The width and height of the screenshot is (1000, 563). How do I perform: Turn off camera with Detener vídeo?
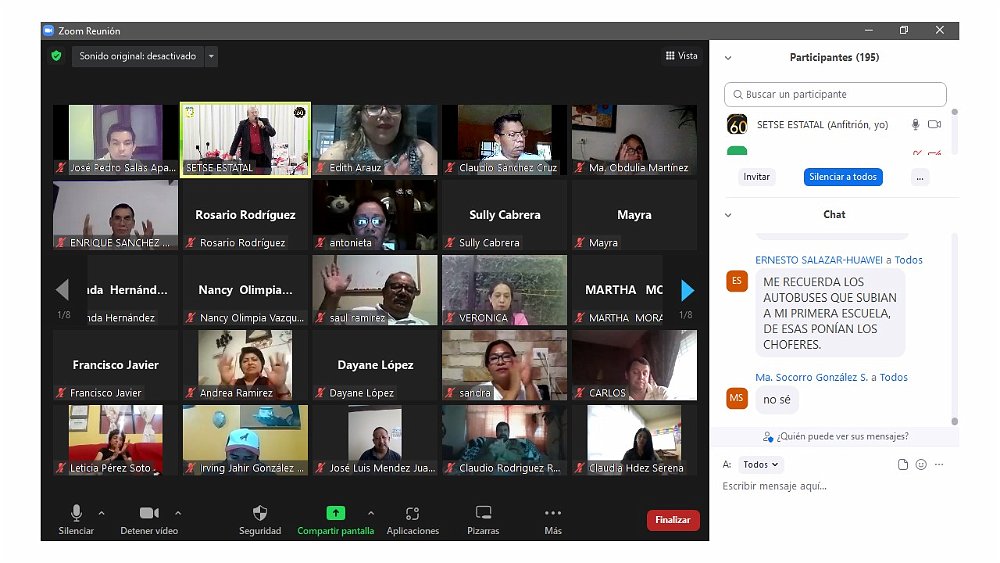tap(149, 514)
